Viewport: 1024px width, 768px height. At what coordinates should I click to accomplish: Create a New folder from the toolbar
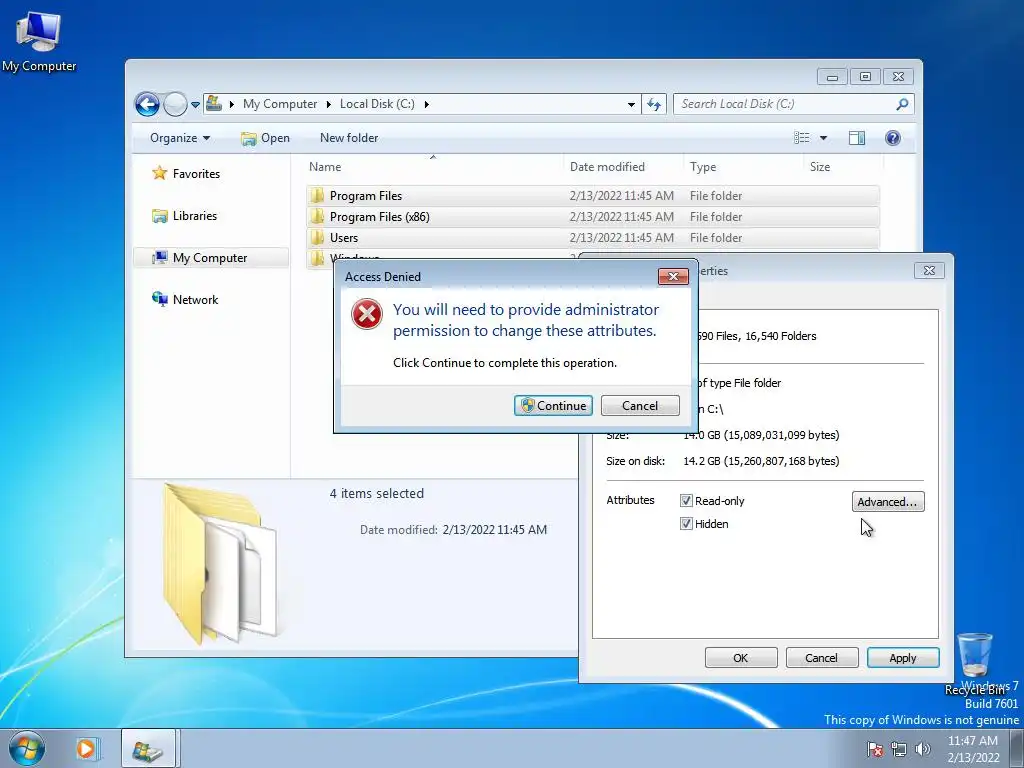point(349,138)
